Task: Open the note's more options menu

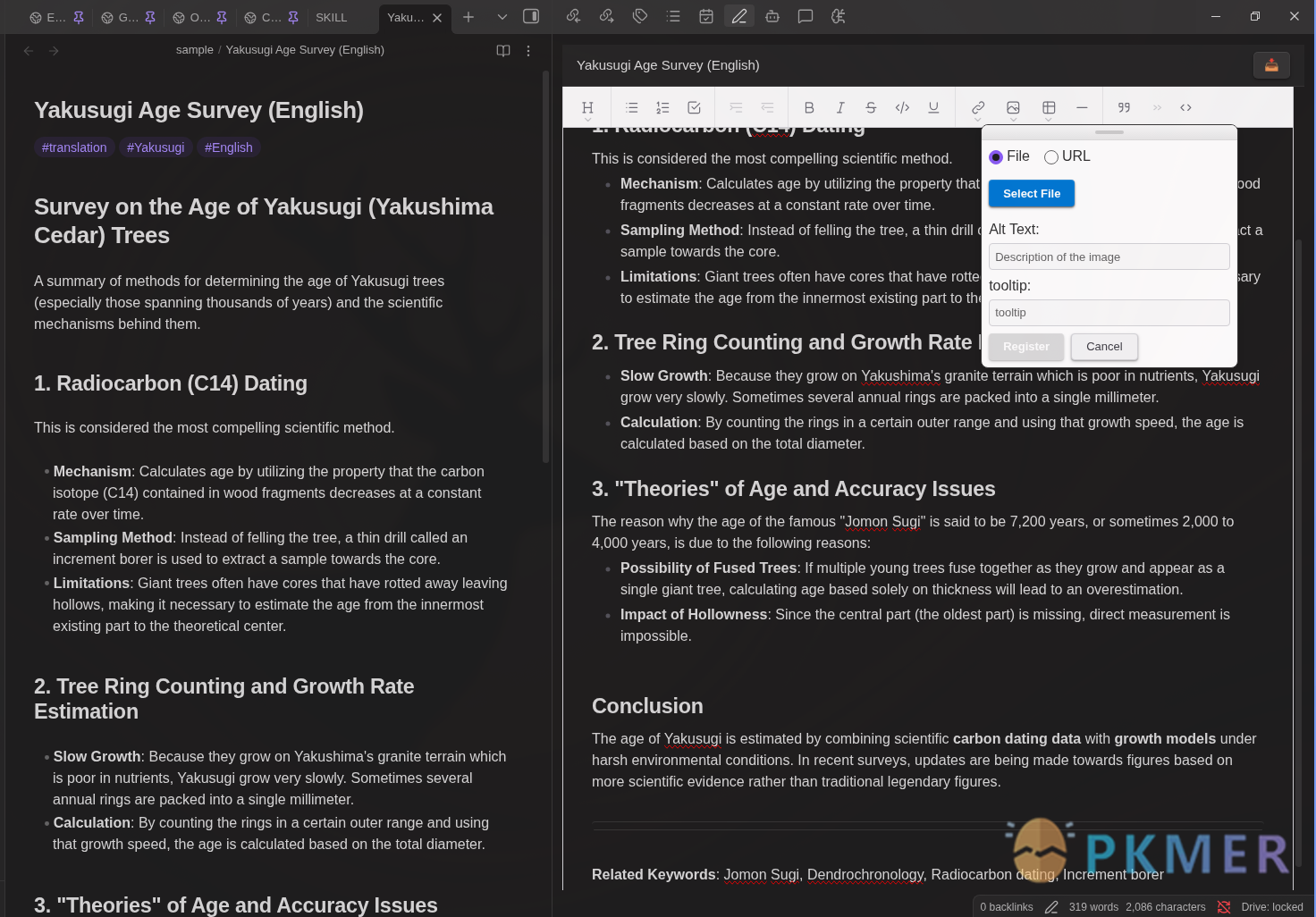Action: [x=528, y=51]
